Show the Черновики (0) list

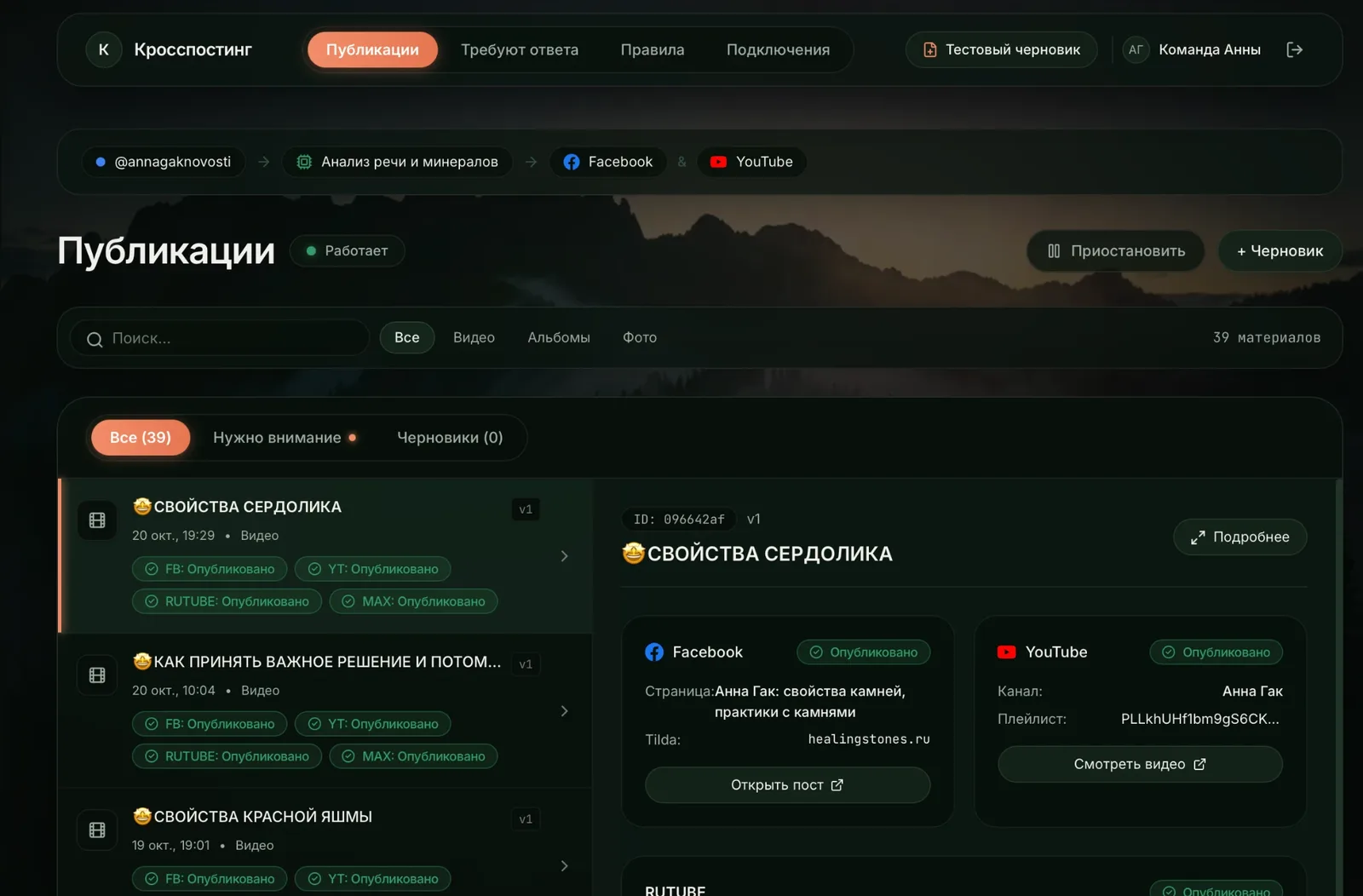point(450,438)
